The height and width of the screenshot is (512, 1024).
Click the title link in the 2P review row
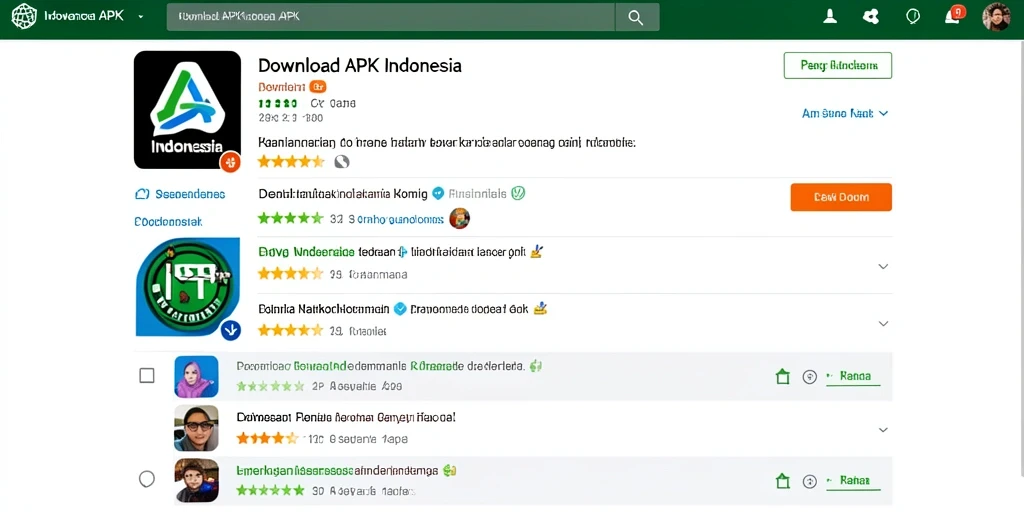[380, 366]
